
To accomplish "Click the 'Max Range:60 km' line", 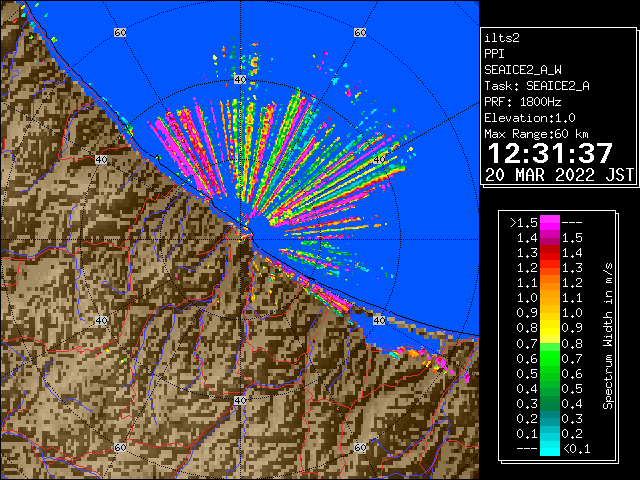I will tap(536, 134).
